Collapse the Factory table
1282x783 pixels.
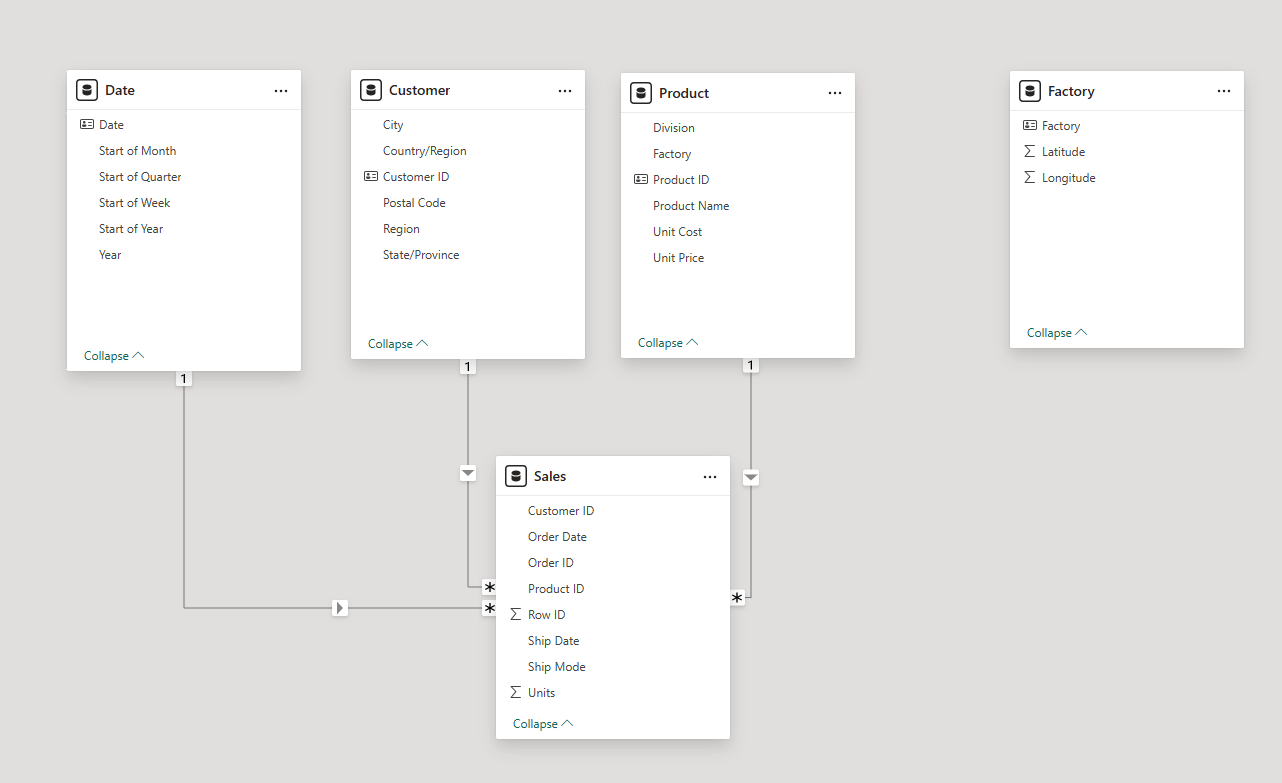[x=1057, y=333]
